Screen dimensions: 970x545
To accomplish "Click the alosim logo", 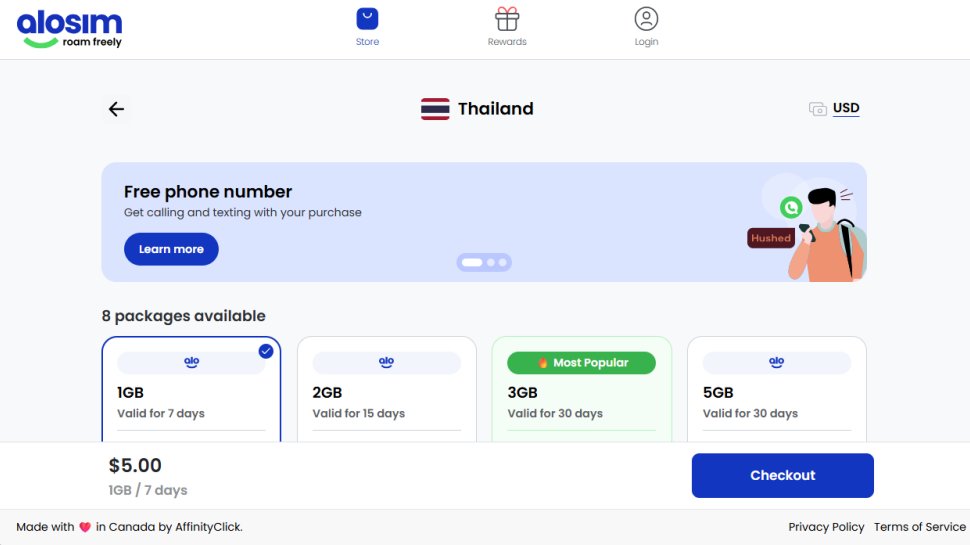I will click(69, 29).
